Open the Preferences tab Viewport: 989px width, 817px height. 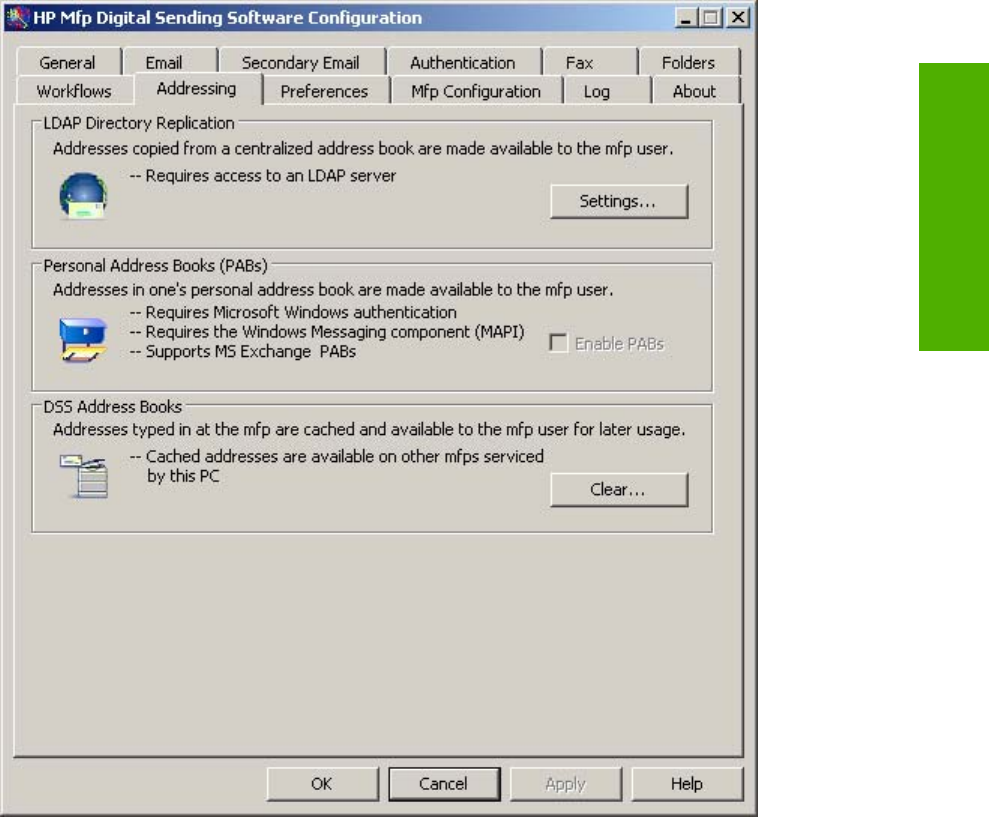point(324,91)
